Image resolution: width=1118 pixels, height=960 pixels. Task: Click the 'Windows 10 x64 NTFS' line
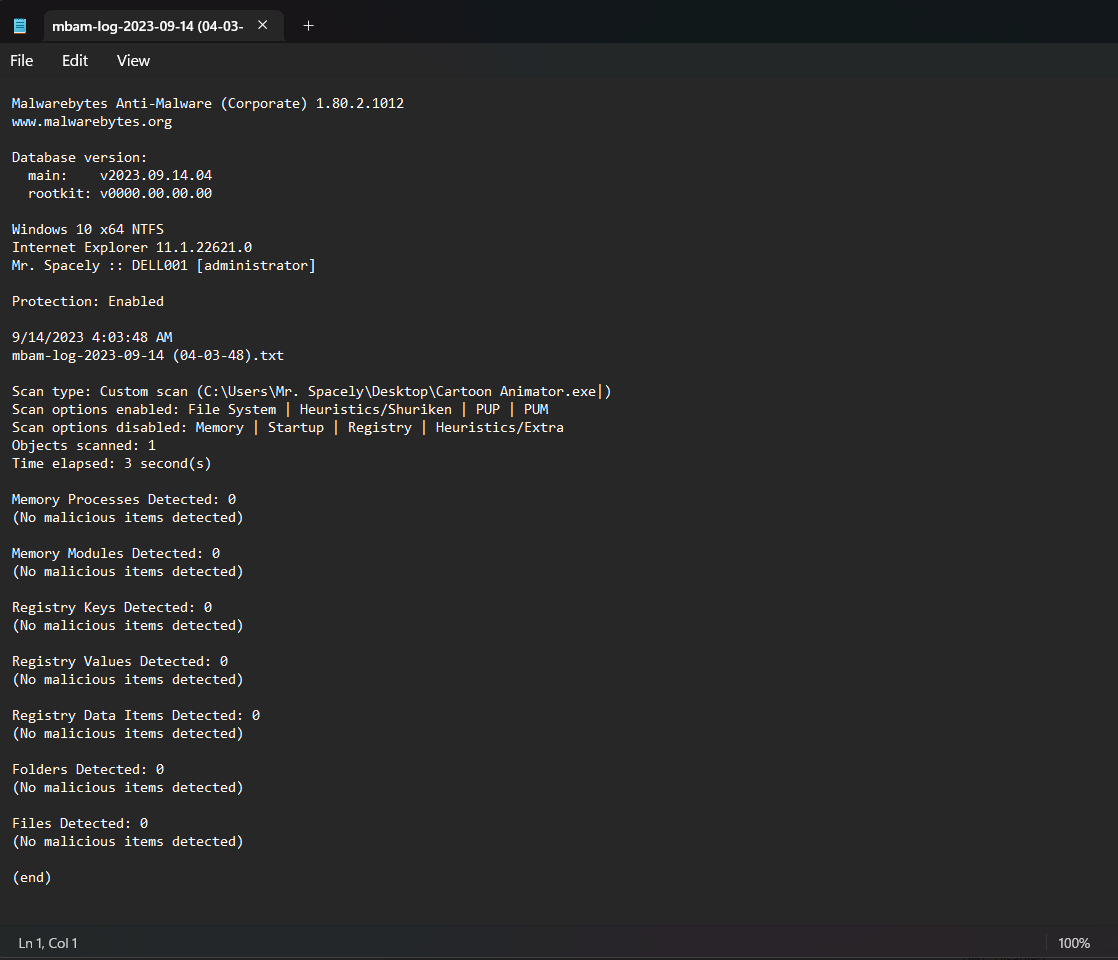(x=88, y=230)
